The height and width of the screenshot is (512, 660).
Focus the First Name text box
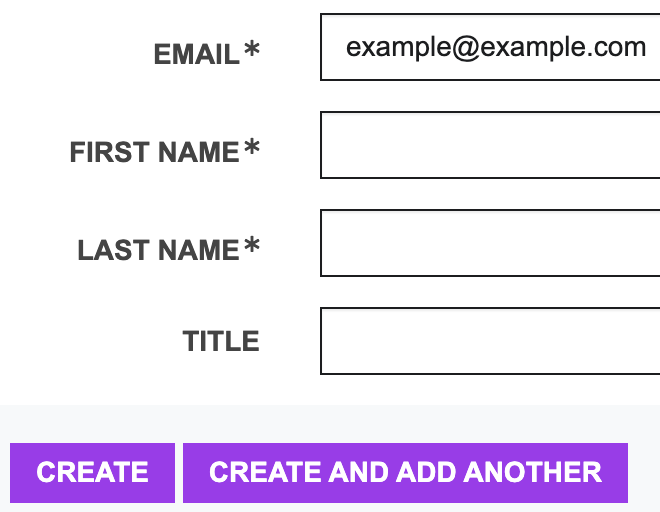(x=490, y=145)
